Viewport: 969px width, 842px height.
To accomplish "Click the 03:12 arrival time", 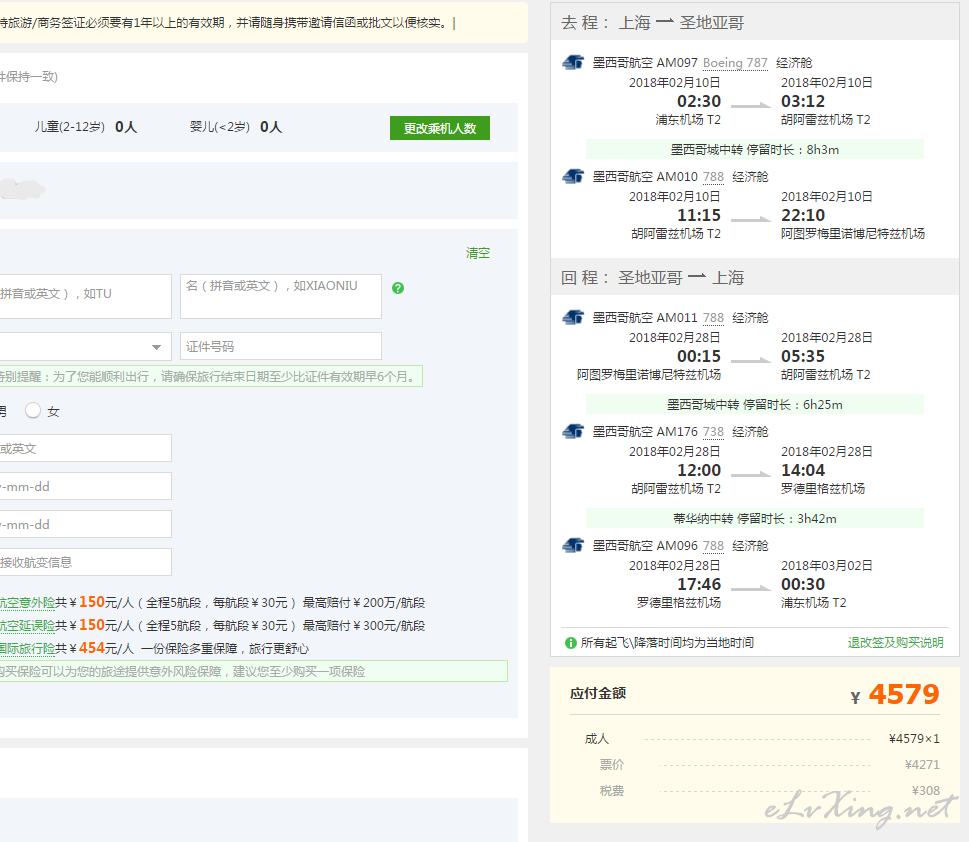I will click(803, 101).
